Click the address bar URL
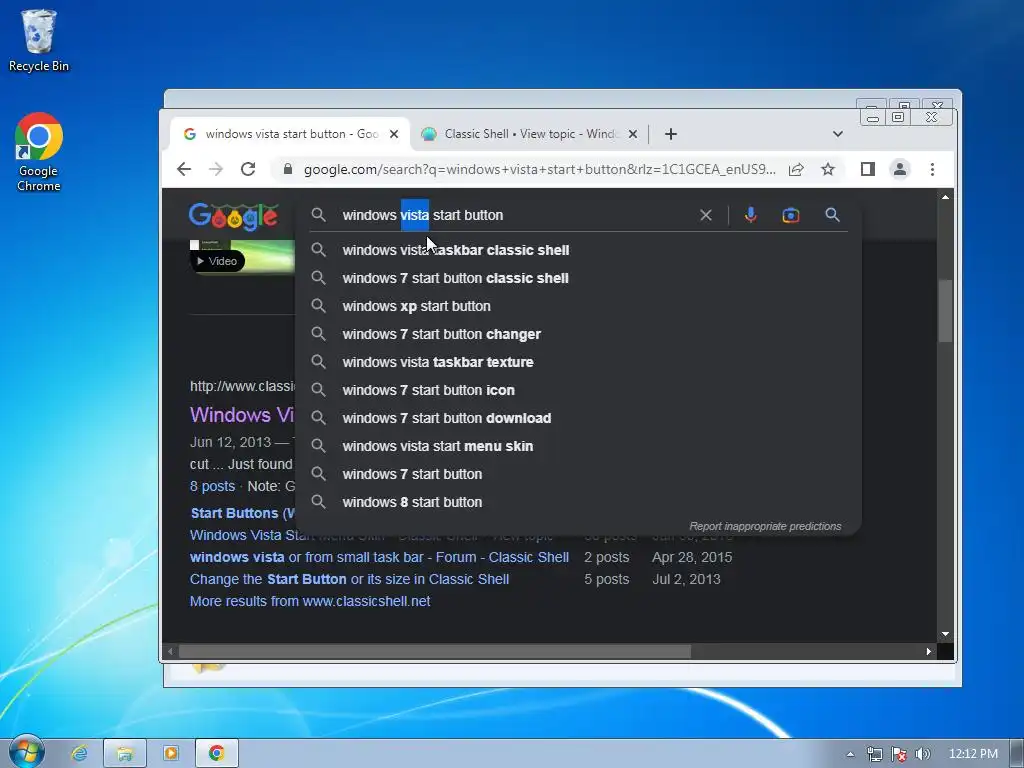 coord(539,169)
